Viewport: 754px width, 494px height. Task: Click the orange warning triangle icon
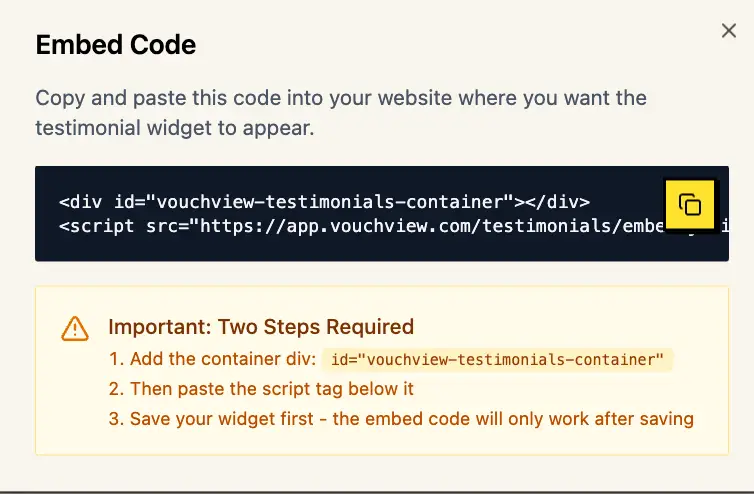pos(75,328)
